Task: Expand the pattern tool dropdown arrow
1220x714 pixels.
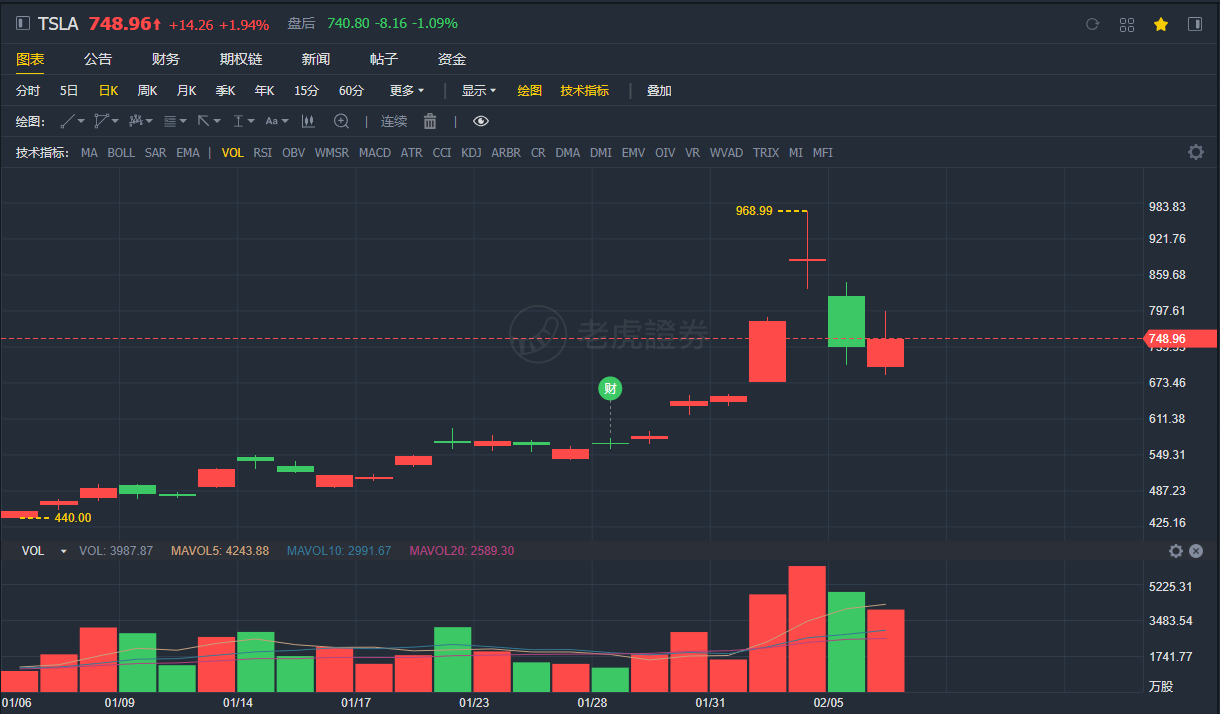Action: click(149, 121)
